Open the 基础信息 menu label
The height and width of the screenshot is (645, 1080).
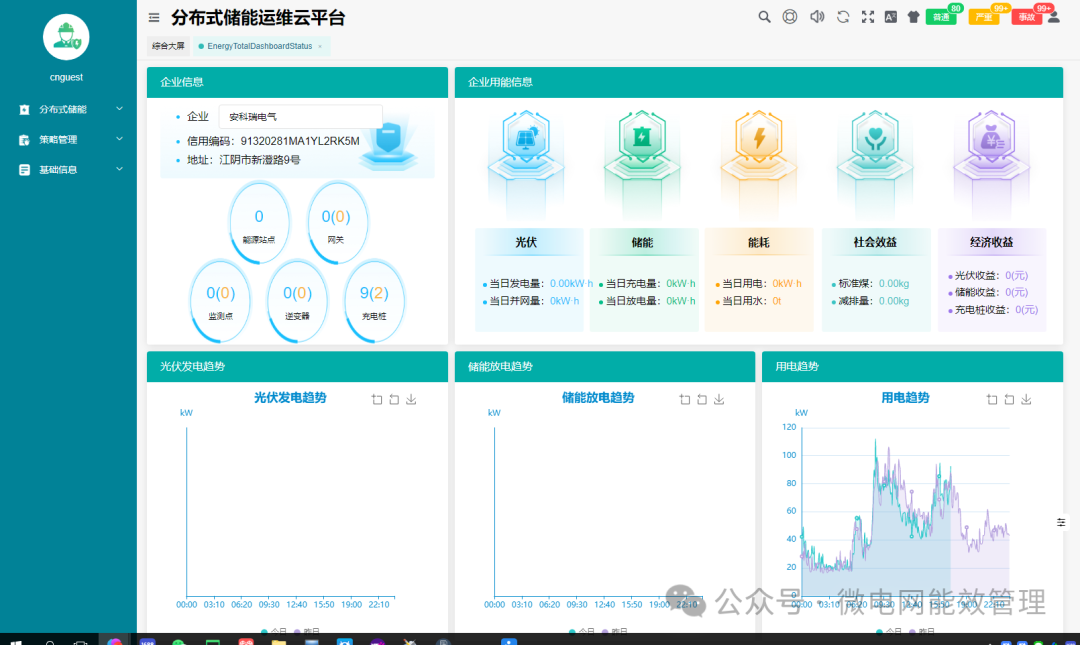(58, 170)
